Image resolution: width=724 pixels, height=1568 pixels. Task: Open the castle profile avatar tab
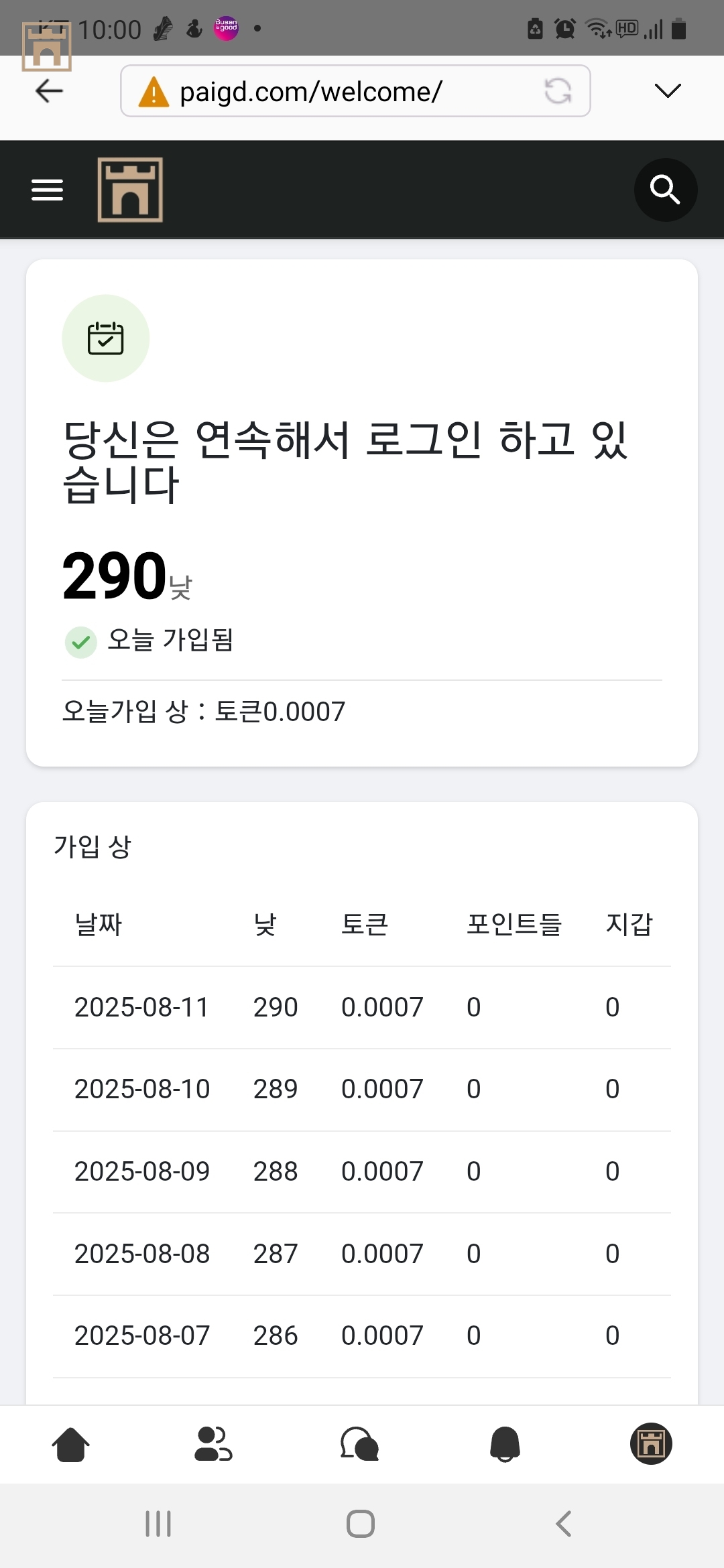tap(651, 1443)
